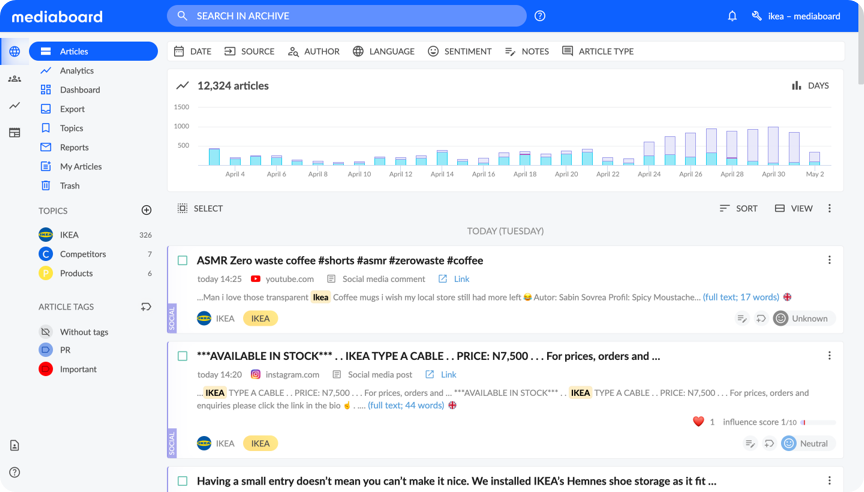
Task: Click the SEARCH IN ARCHIVE field
Action: 347,16
